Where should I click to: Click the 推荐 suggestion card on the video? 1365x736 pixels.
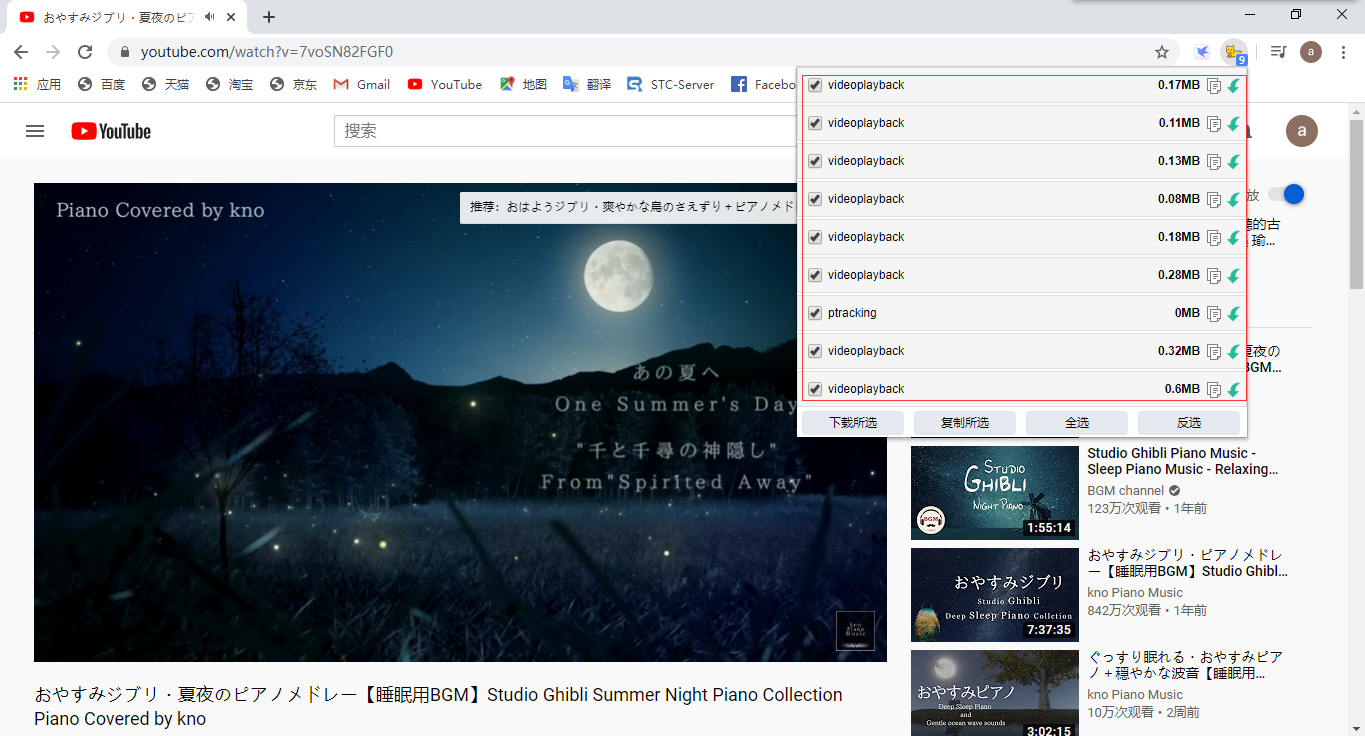click(x=628, y=208)
